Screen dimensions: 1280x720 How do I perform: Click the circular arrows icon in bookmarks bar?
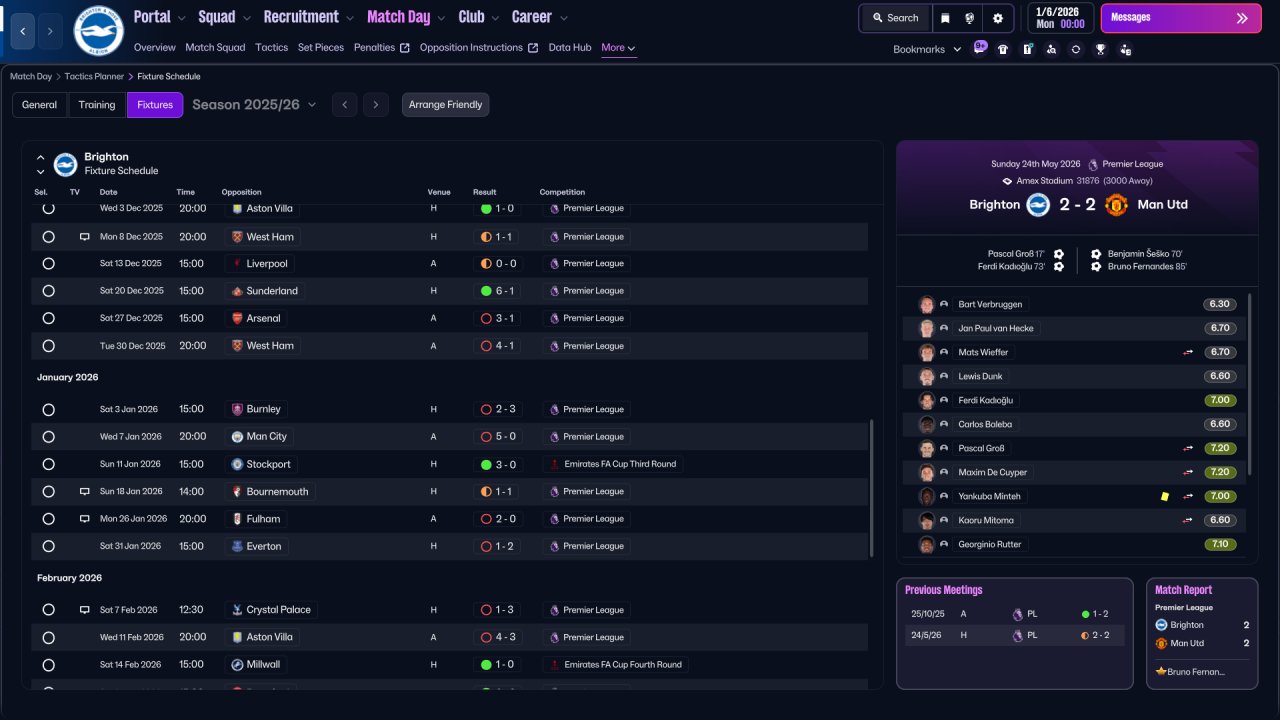(x=1075, y=49)
